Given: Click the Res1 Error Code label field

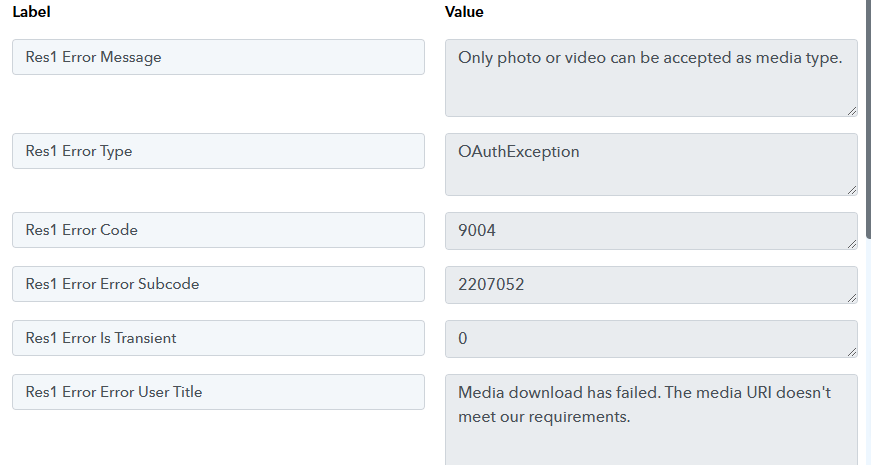Looking at the screenshot, I should [218, 230].
